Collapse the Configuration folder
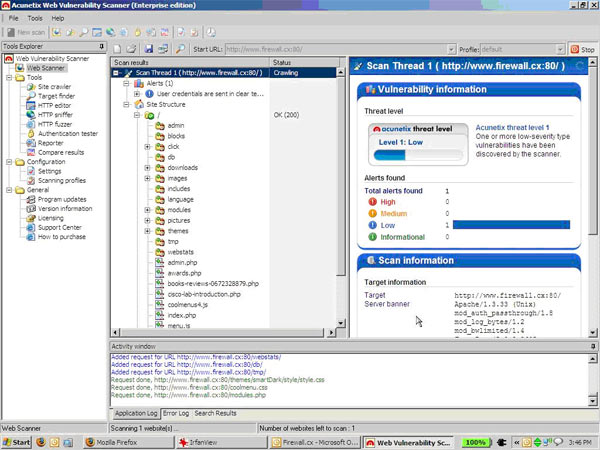 pos(9,162)
